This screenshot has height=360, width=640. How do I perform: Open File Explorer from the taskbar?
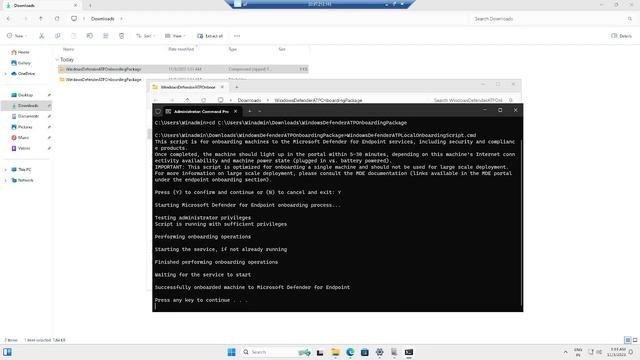335,352
